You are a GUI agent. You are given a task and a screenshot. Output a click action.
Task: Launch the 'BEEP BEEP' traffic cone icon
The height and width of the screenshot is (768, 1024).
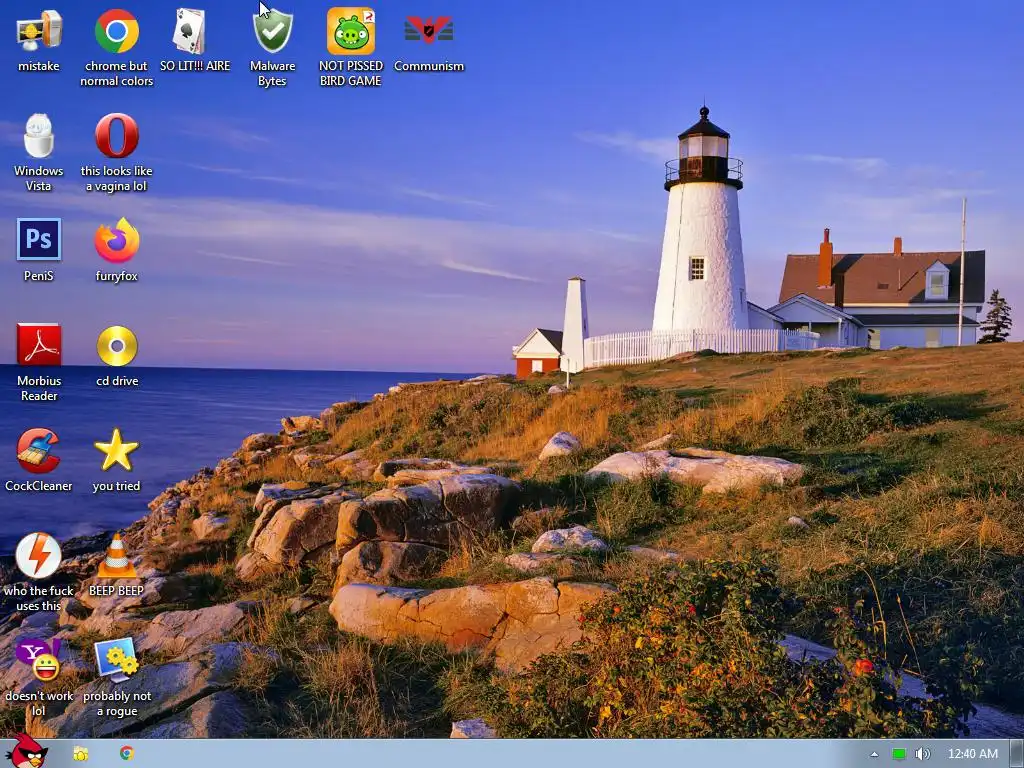(117, 556)
